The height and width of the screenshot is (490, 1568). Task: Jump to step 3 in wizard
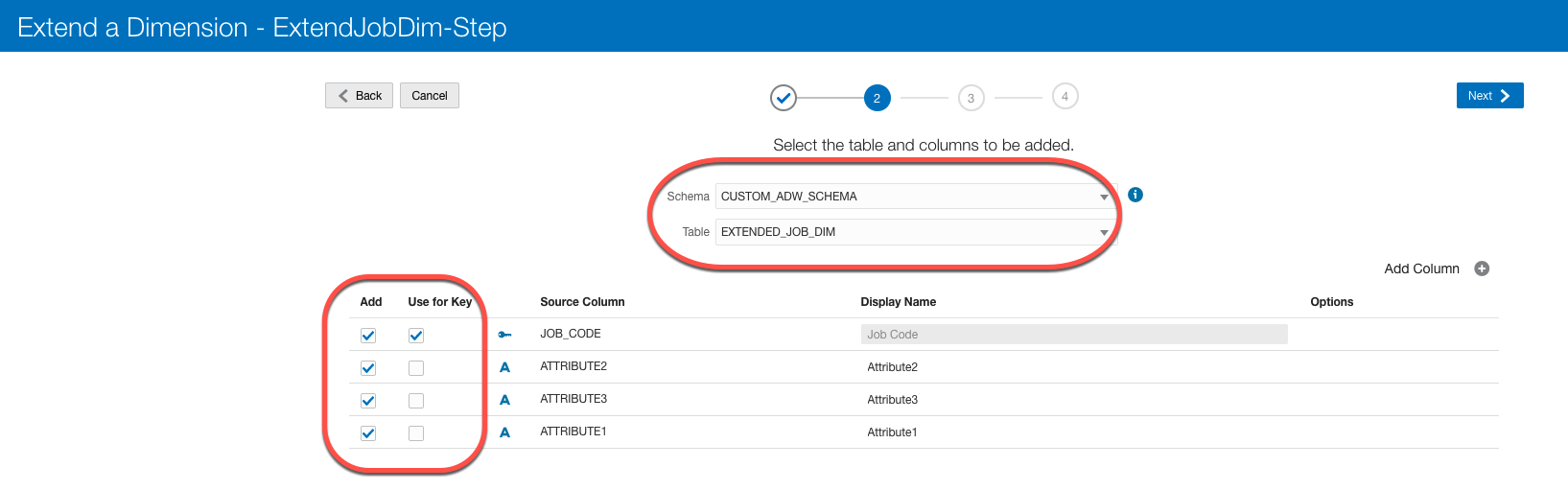pyautogui.click(x=971, y=98)
